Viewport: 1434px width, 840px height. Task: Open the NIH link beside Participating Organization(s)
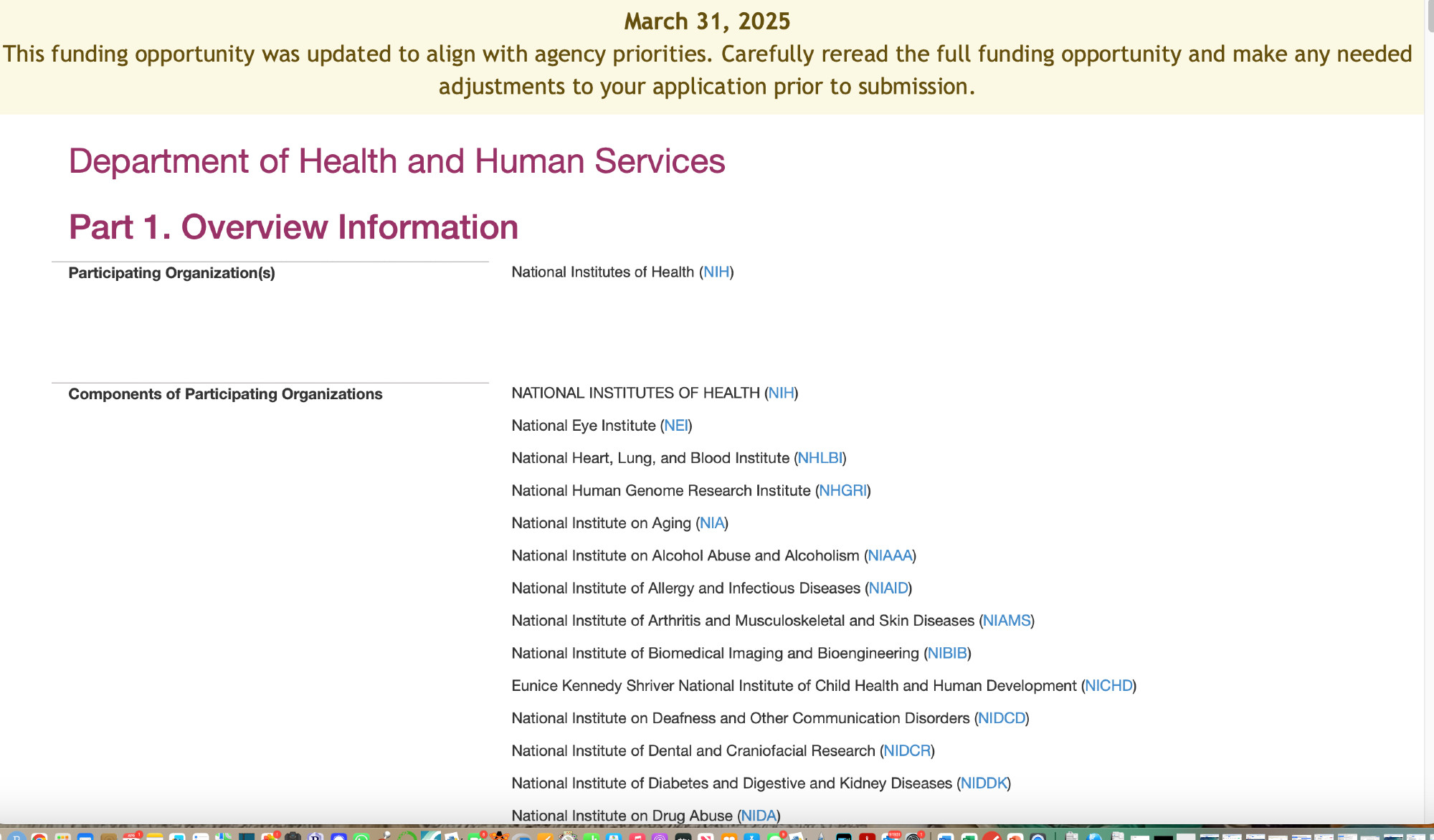click(x=716, y=272)
